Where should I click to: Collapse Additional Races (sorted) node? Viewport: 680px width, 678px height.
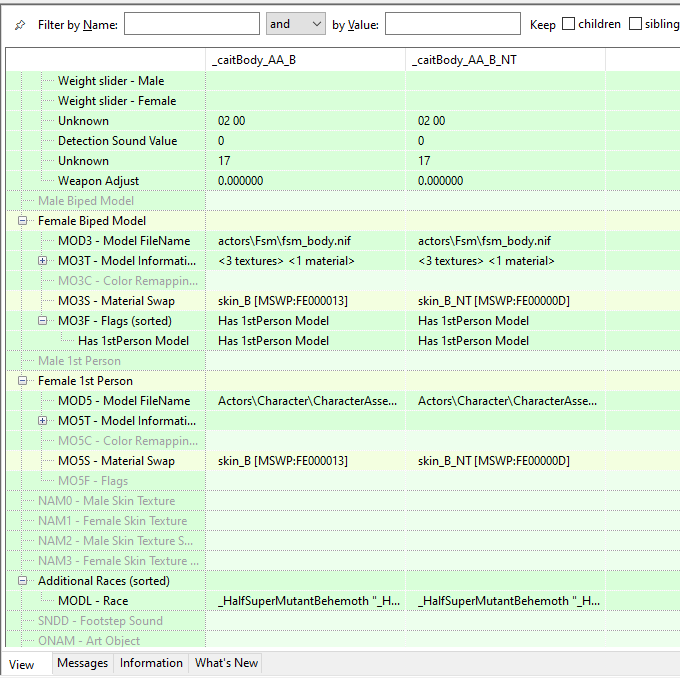[x=23, y=581]
